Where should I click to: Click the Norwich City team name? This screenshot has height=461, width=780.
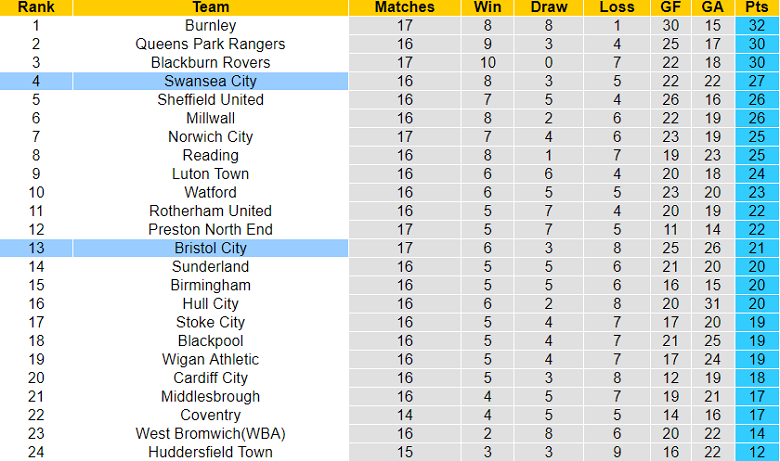[210, 137]
